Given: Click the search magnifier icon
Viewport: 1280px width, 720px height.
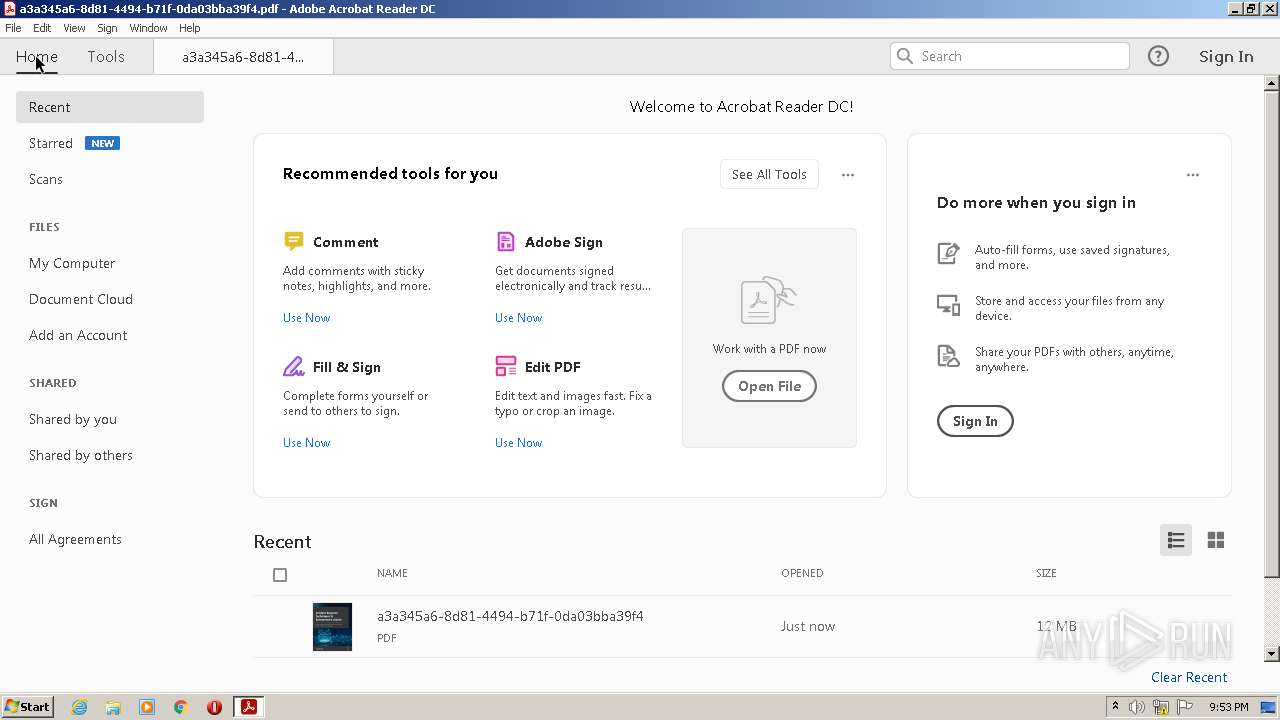Looking at the screenshot, I should 905,56.
